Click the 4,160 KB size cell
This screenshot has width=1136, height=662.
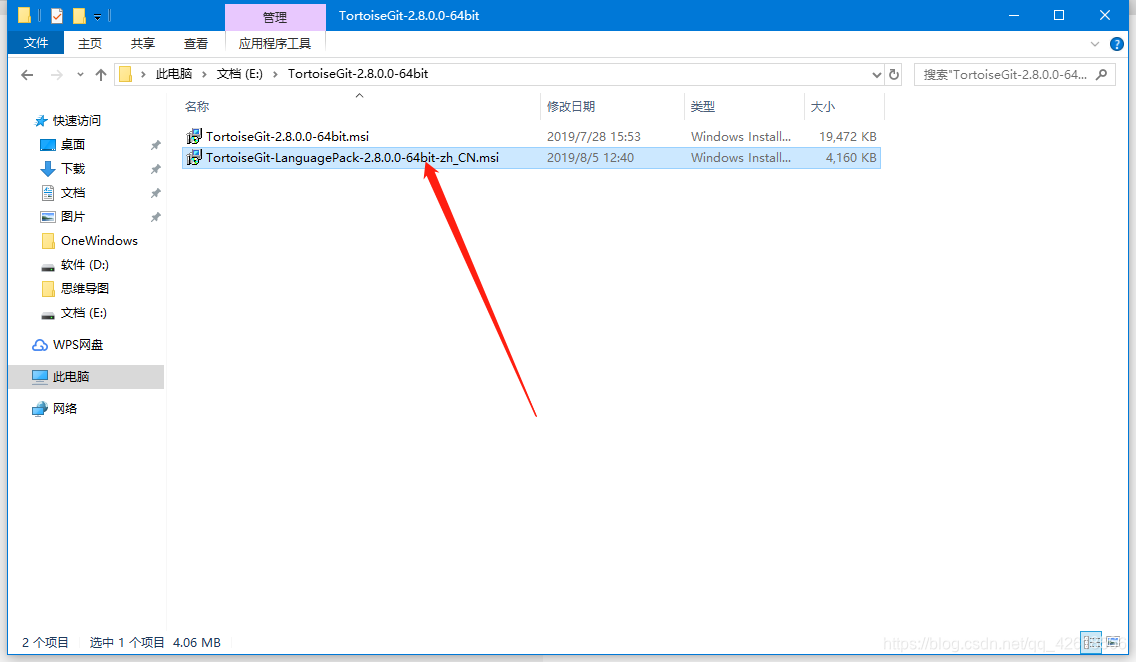[x=851, y=157]
